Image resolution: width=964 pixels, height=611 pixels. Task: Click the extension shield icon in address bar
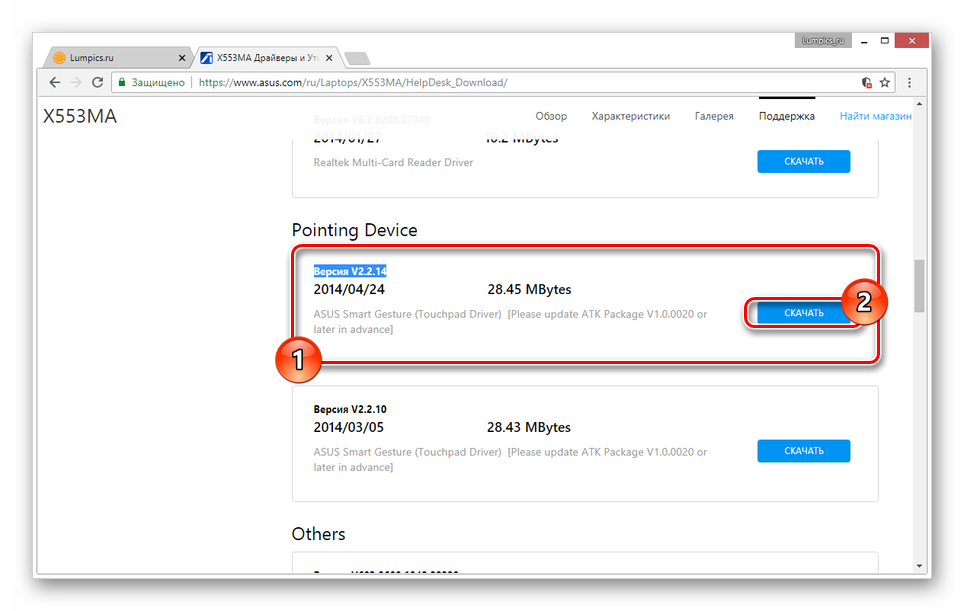tap(867, 82)
